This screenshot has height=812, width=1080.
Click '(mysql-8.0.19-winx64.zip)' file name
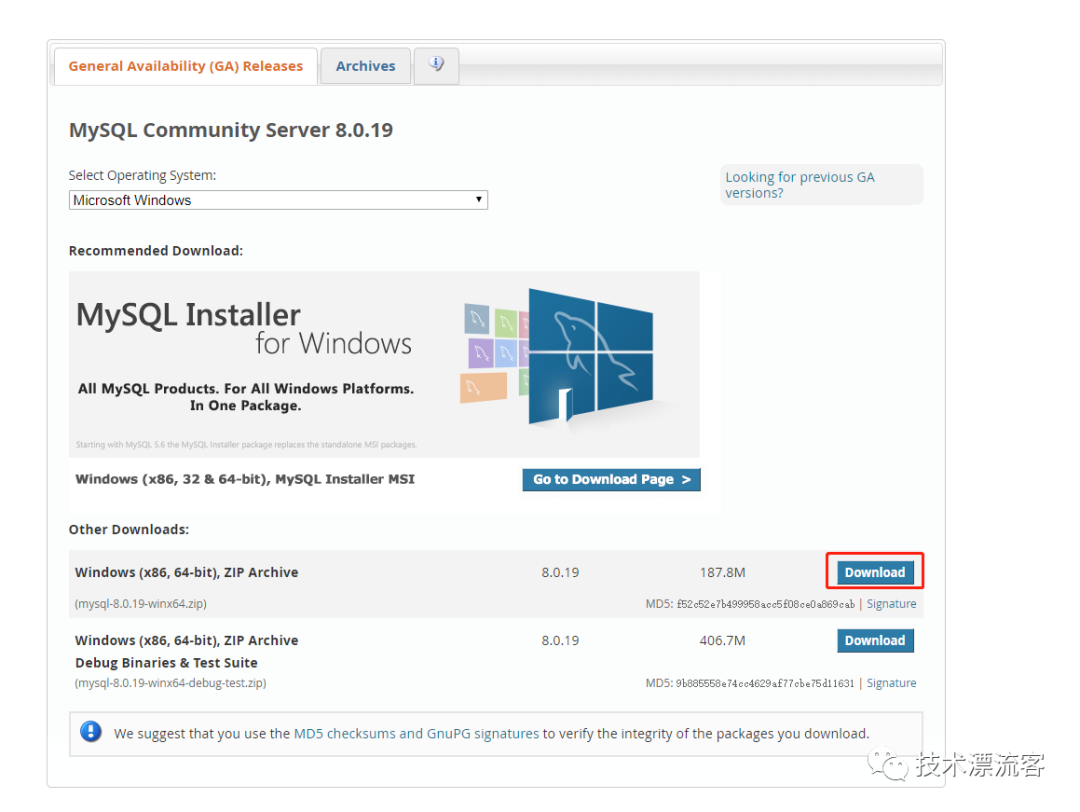click(141, 604)
